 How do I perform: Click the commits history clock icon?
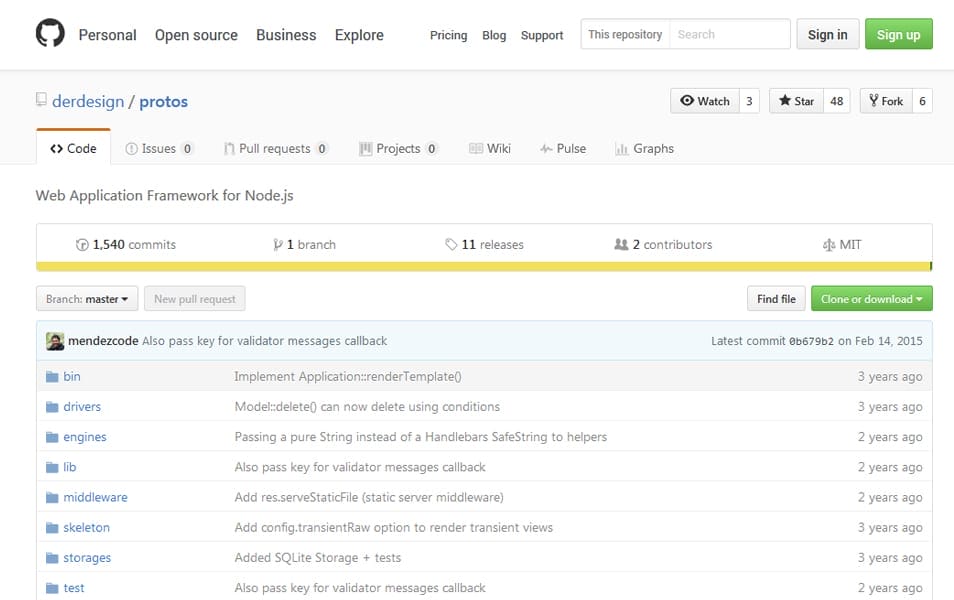82,245
